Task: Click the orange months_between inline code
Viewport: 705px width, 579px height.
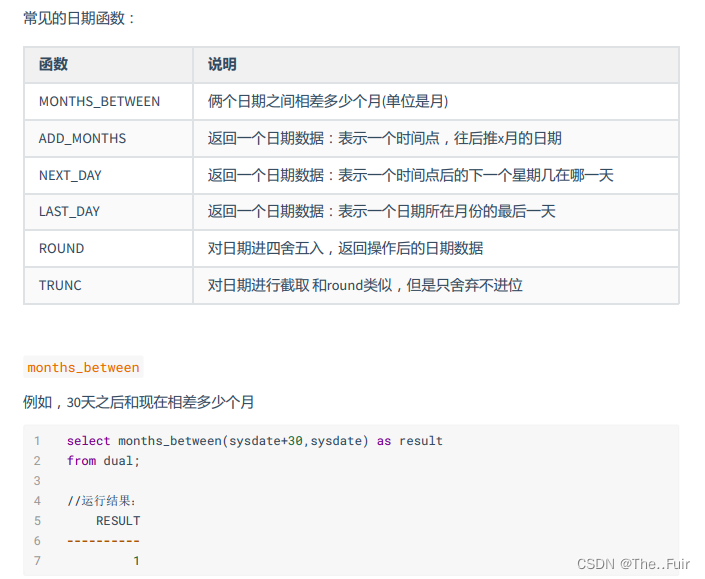Action: (x=83, y=367)
